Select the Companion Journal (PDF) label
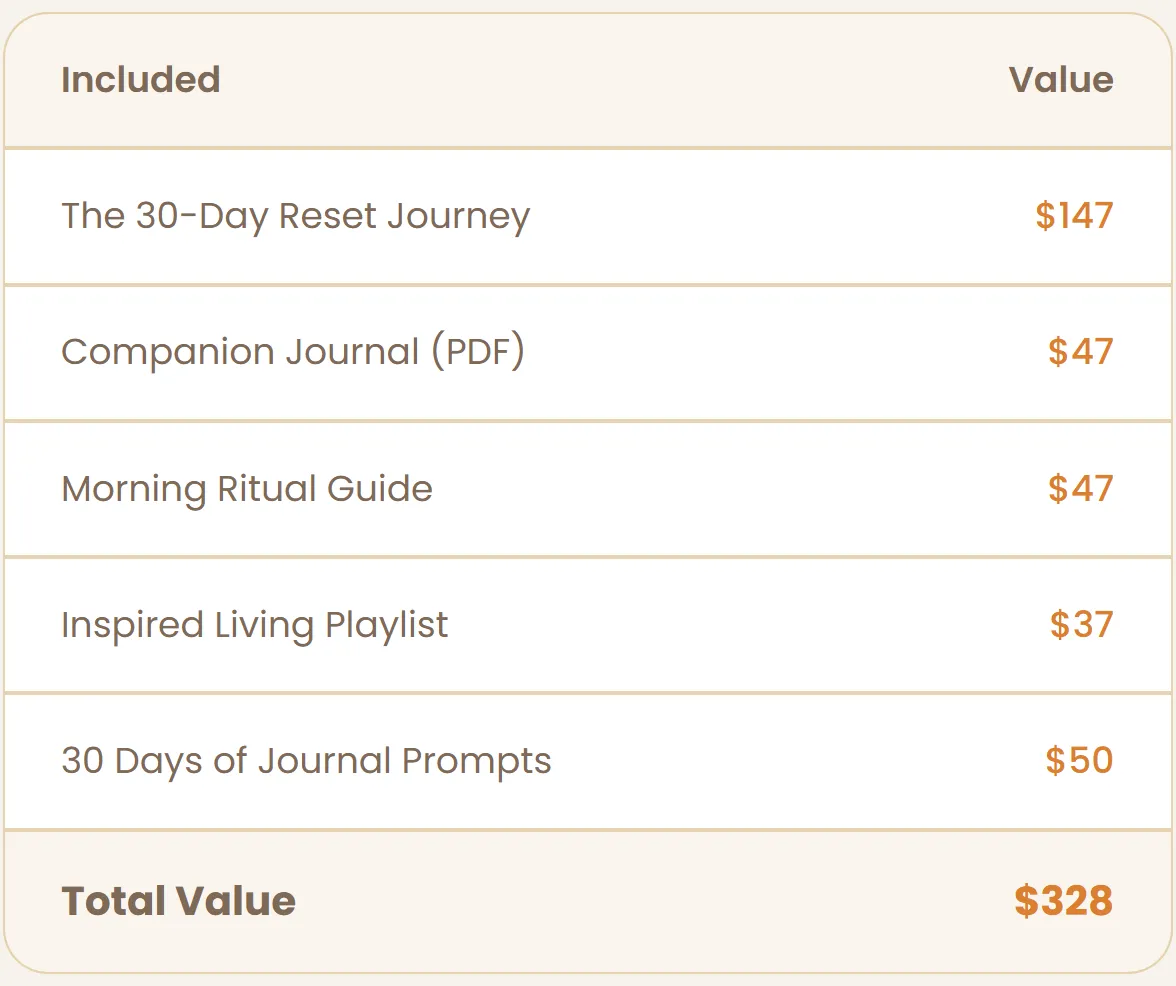1176x986 pixels. tap(292, 352)
